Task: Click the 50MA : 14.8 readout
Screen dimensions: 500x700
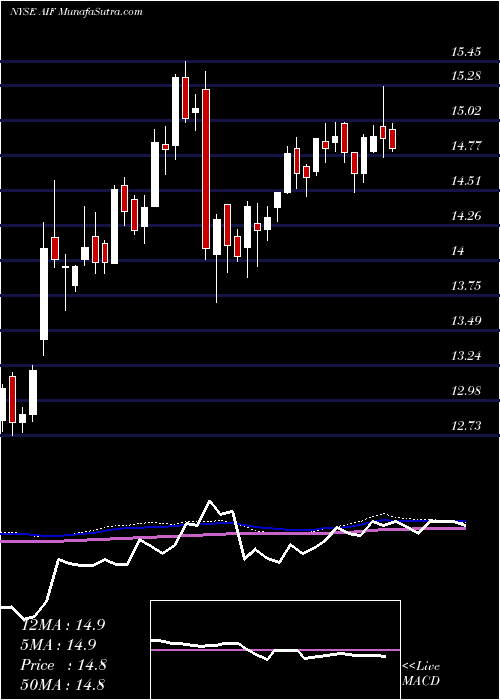Action: click(x=63, y=684)
